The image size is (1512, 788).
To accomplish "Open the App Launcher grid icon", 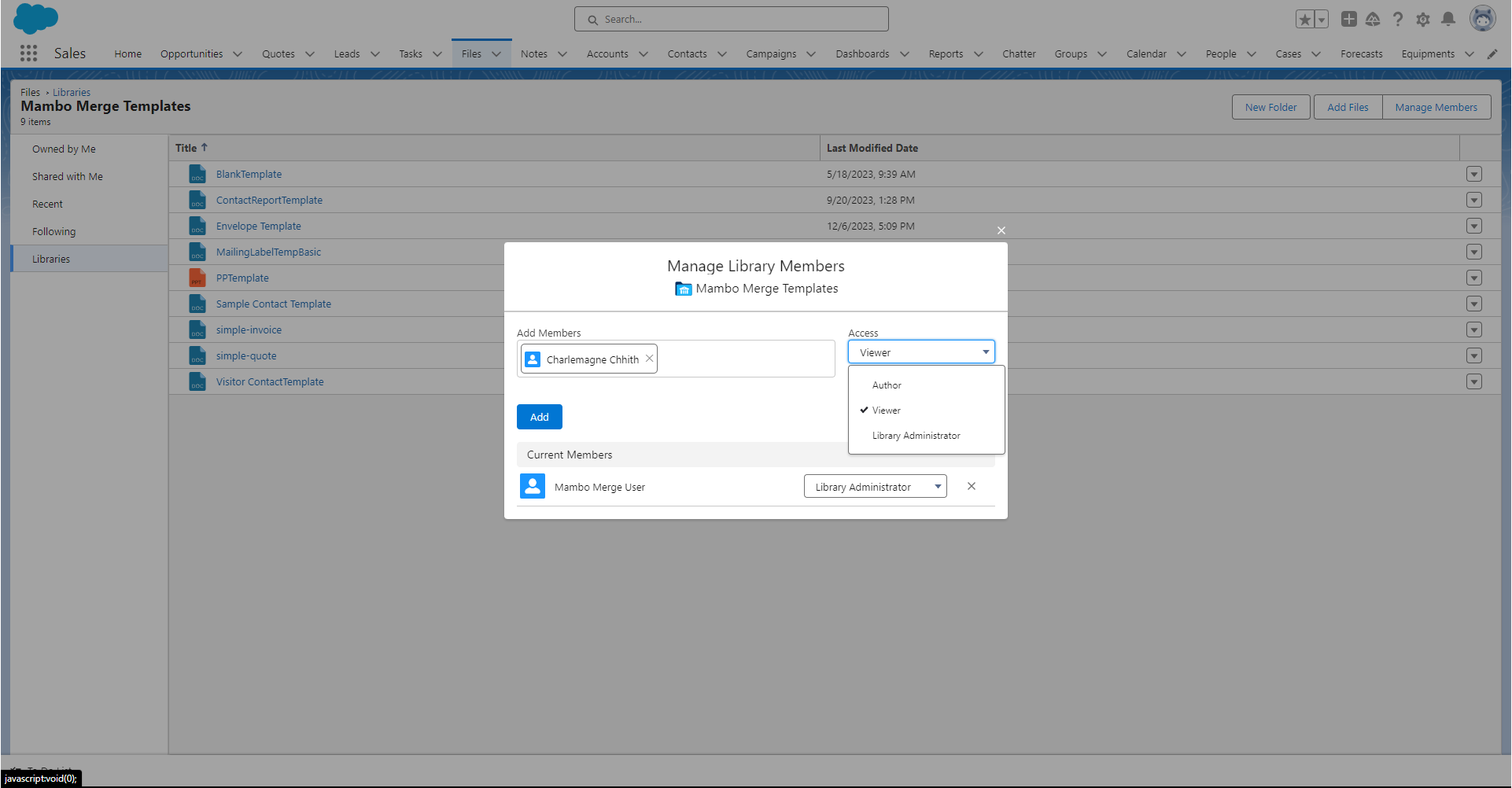I will pyautogui.click(x=29, y=53).
